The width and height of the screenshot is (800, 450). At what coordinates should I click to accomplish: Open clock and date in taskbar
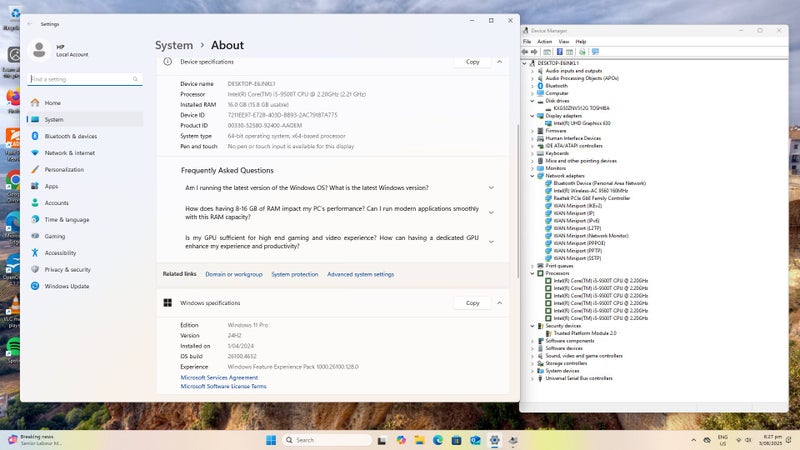(x=770, y=440)
